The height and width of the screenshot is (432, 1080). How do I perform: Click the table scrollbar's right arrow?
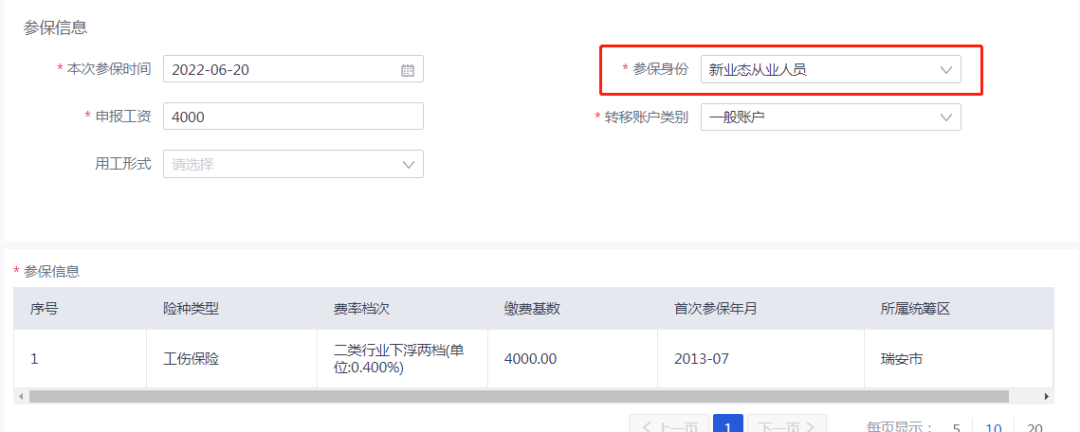[1047, 397]
